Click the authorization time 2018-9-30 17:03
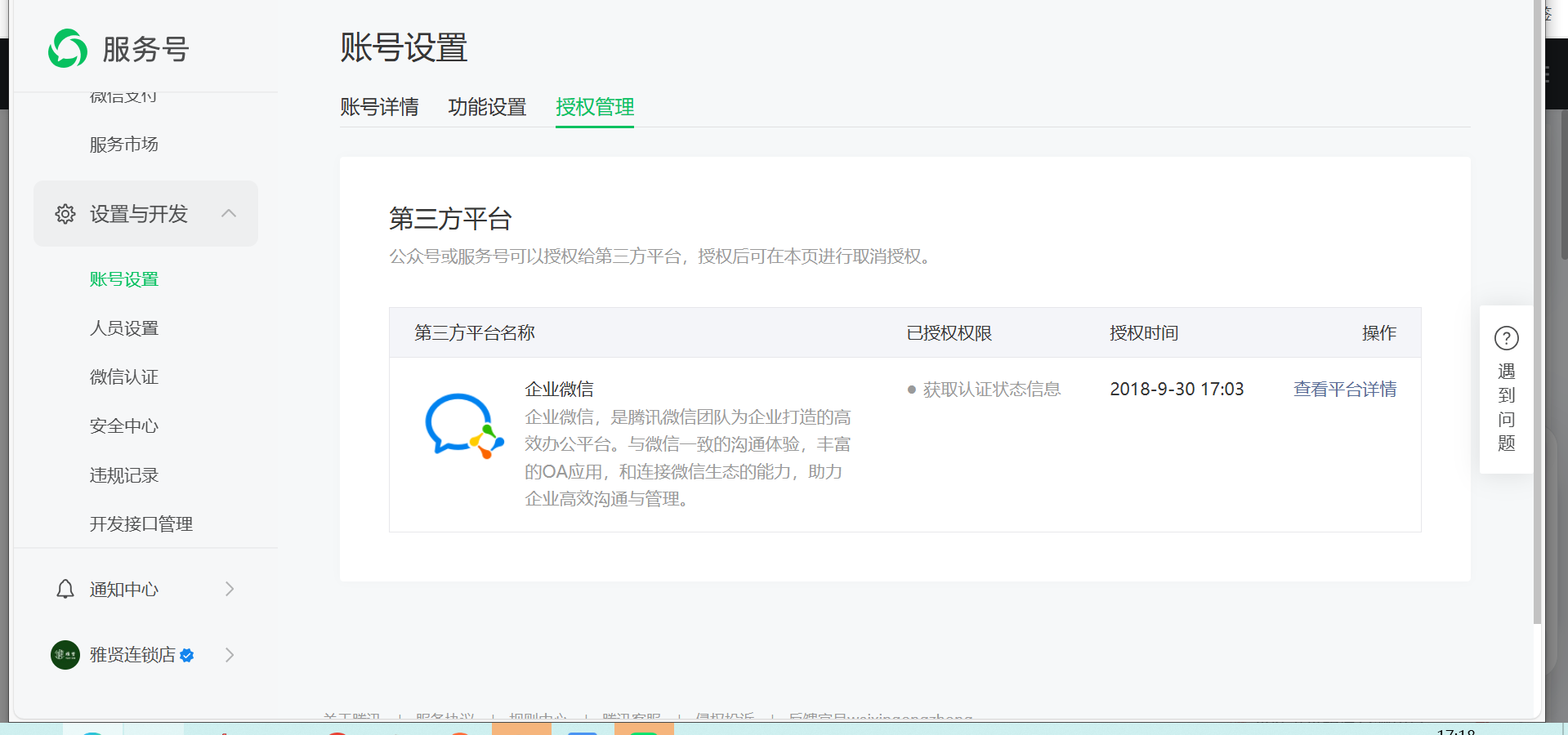The image size is (1568, 735). [x=1177, y=390]
